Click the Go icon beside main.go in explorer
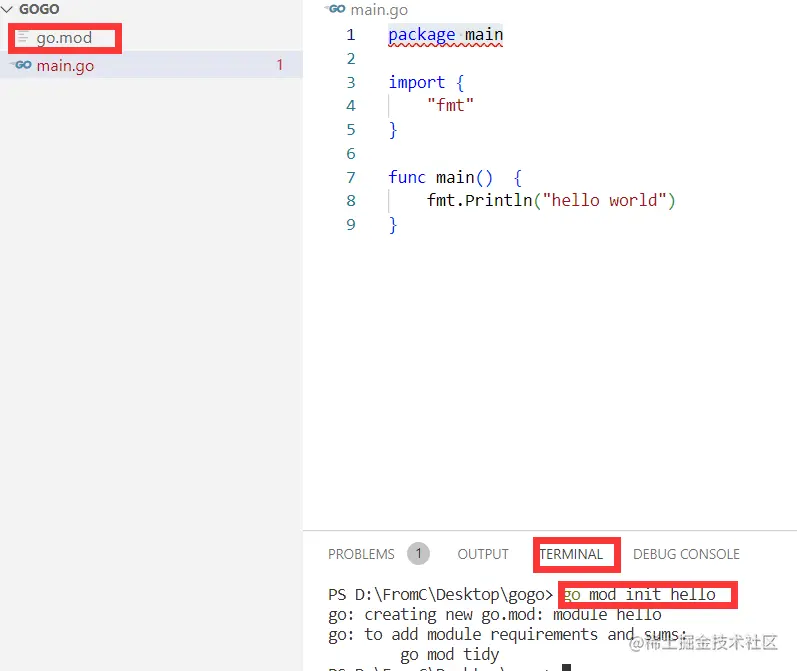 pyautogui.click(x=22, y=65)
